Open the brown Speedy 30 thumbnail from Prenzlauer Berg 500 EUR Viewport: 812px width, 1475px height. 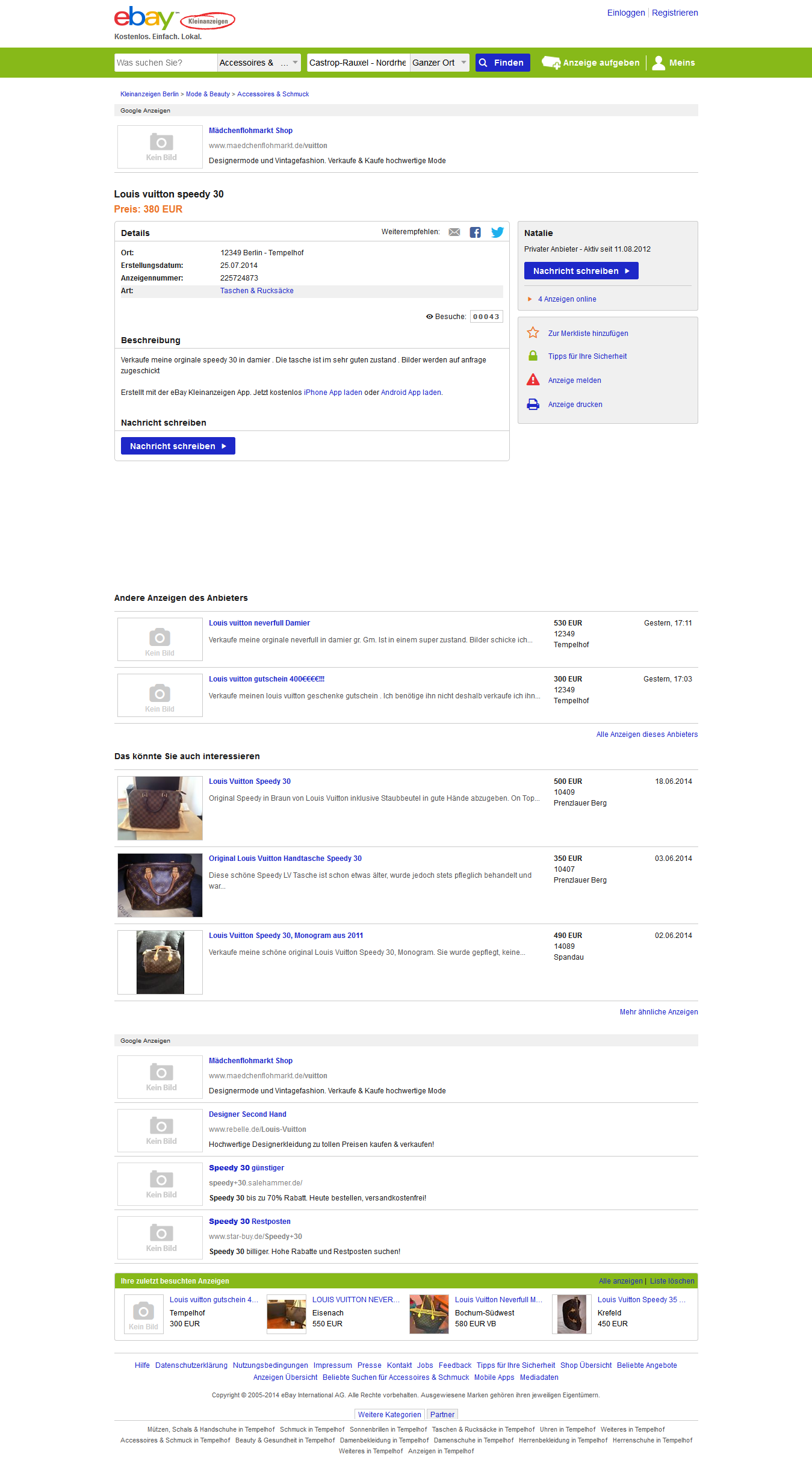click(x=160, y=808)
